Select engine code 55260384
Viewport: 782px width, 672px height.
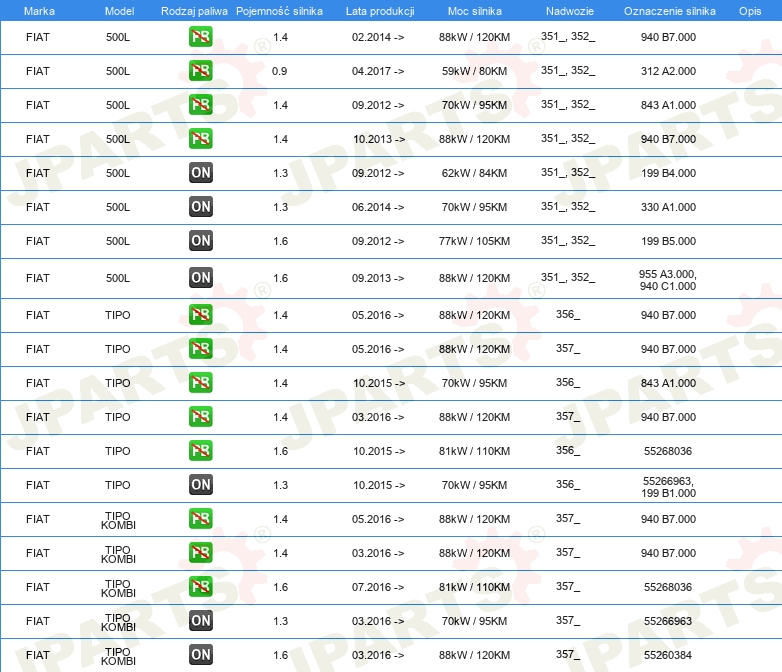668,655
